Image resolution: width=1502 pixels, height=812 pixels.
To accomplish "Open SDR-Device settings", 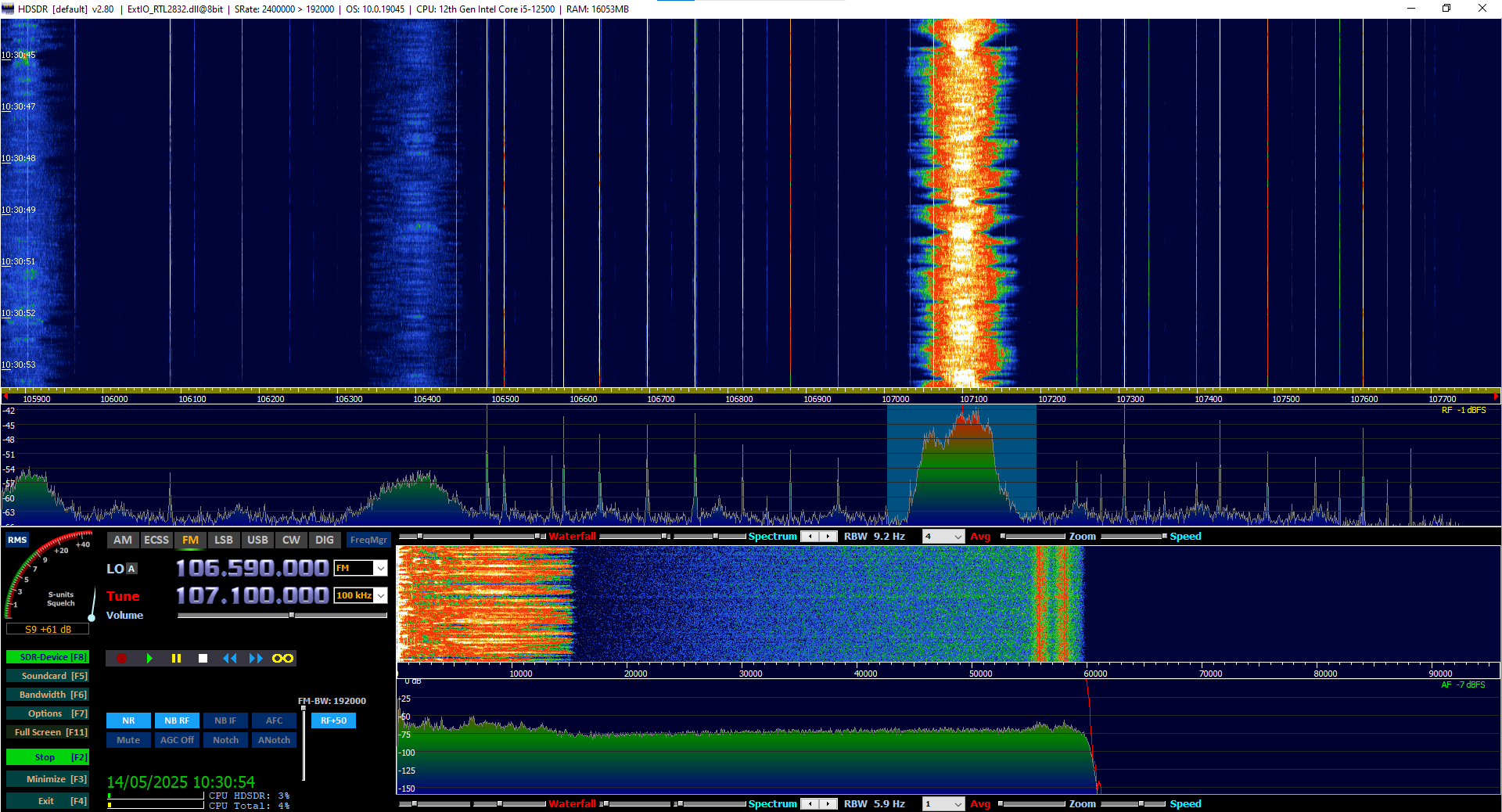I will tap(47, 656).
